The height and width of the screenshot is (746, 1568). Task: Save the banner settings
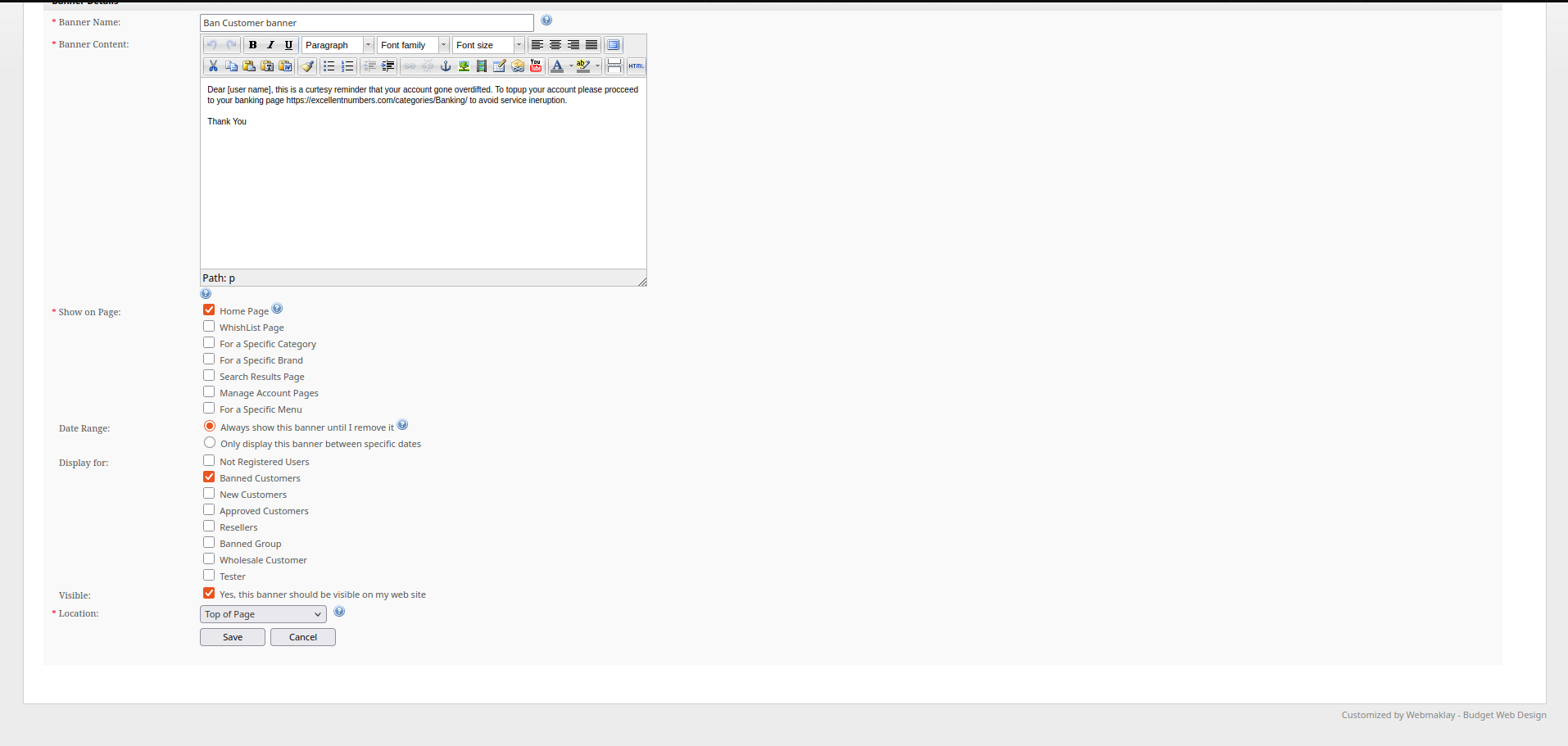tap(233, 637)
